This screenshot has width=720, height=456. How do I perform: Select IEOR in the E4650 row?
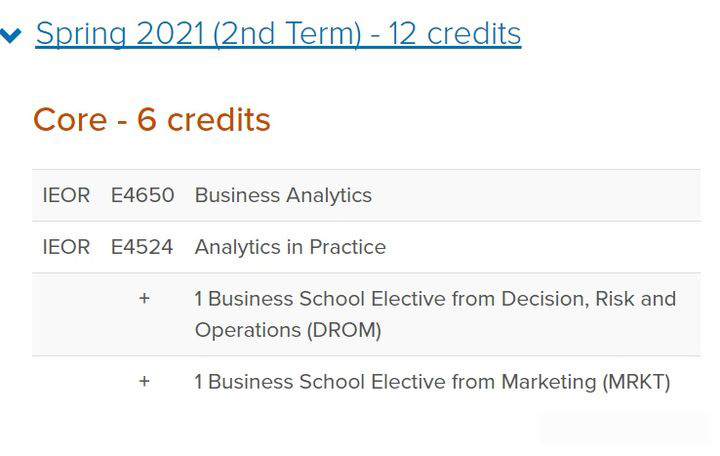pyautogui.click(x=66, y=195)
